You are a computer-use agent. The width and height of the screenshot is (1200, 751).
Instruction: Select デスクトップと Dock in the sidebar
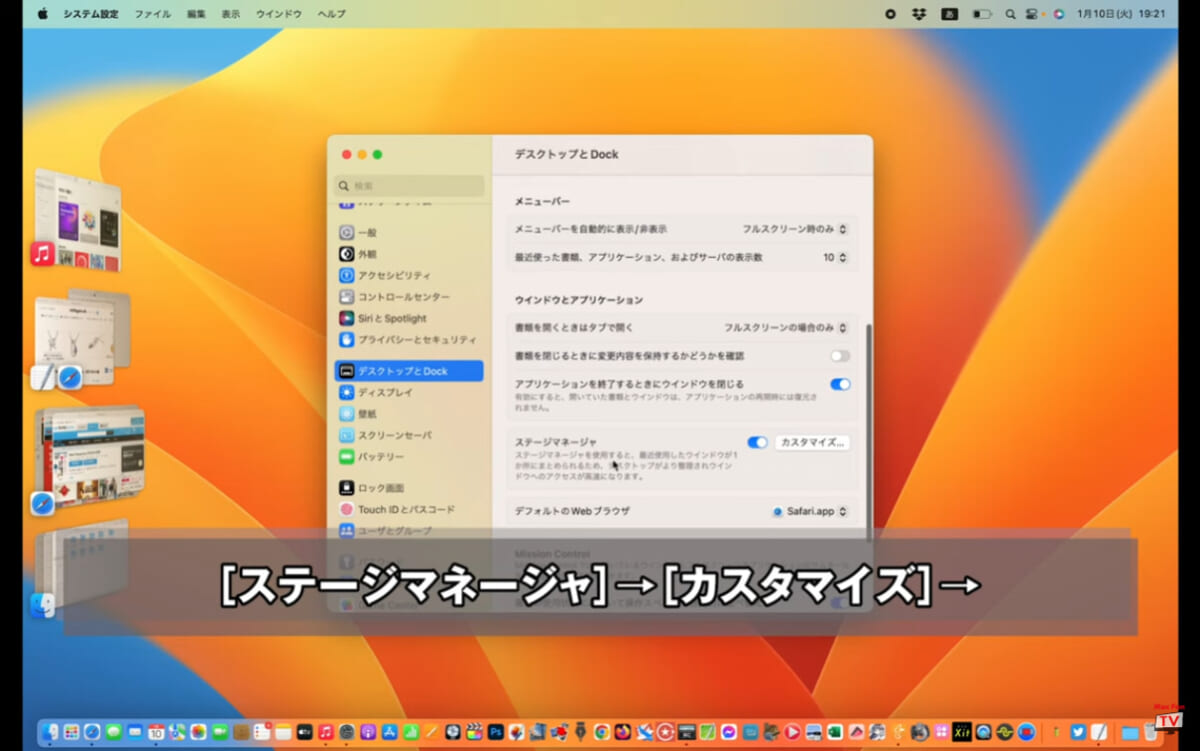point(408,371)
